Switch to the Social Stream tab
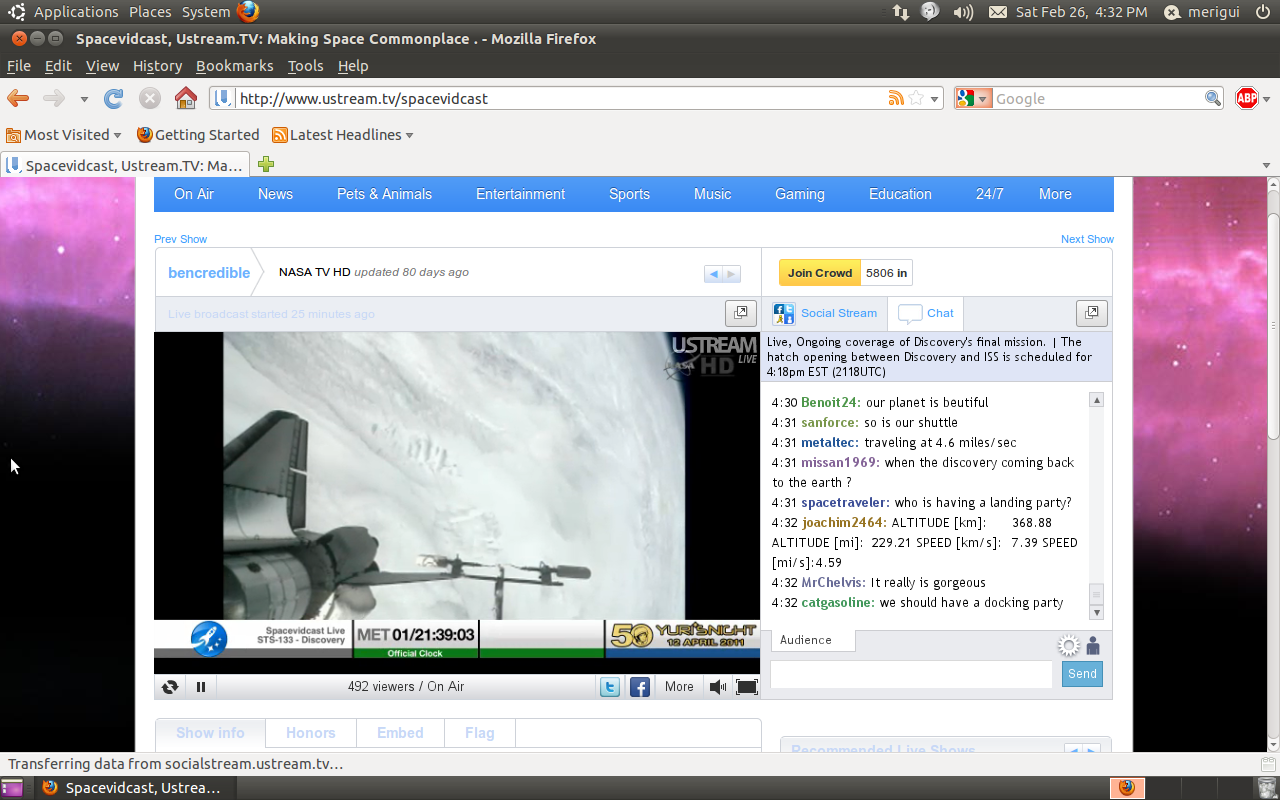Viewport: 1280px width, 800px height. coord(825,313)
